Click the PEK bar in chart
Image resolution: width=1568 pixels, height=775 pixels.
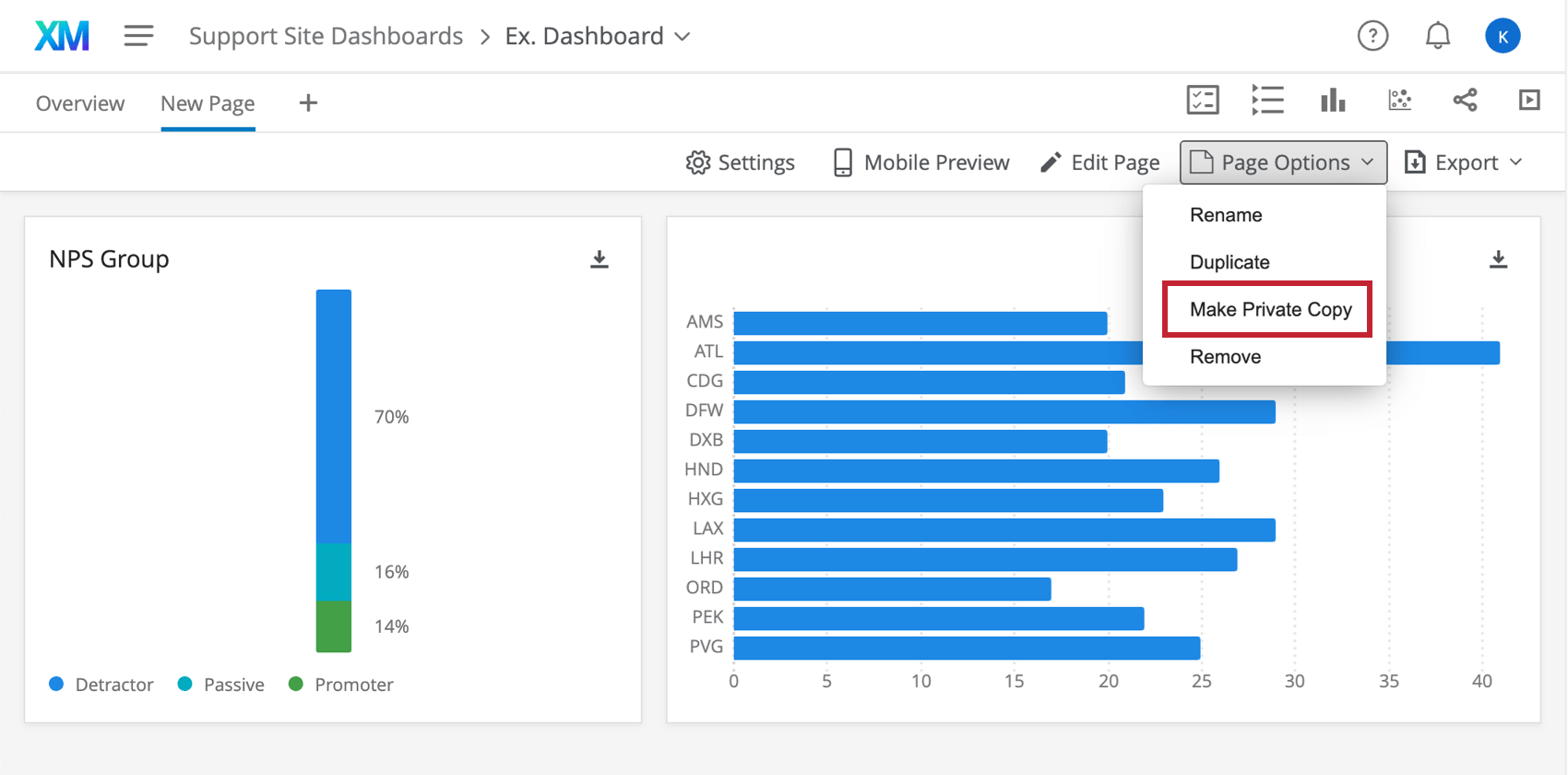[939, 618]
